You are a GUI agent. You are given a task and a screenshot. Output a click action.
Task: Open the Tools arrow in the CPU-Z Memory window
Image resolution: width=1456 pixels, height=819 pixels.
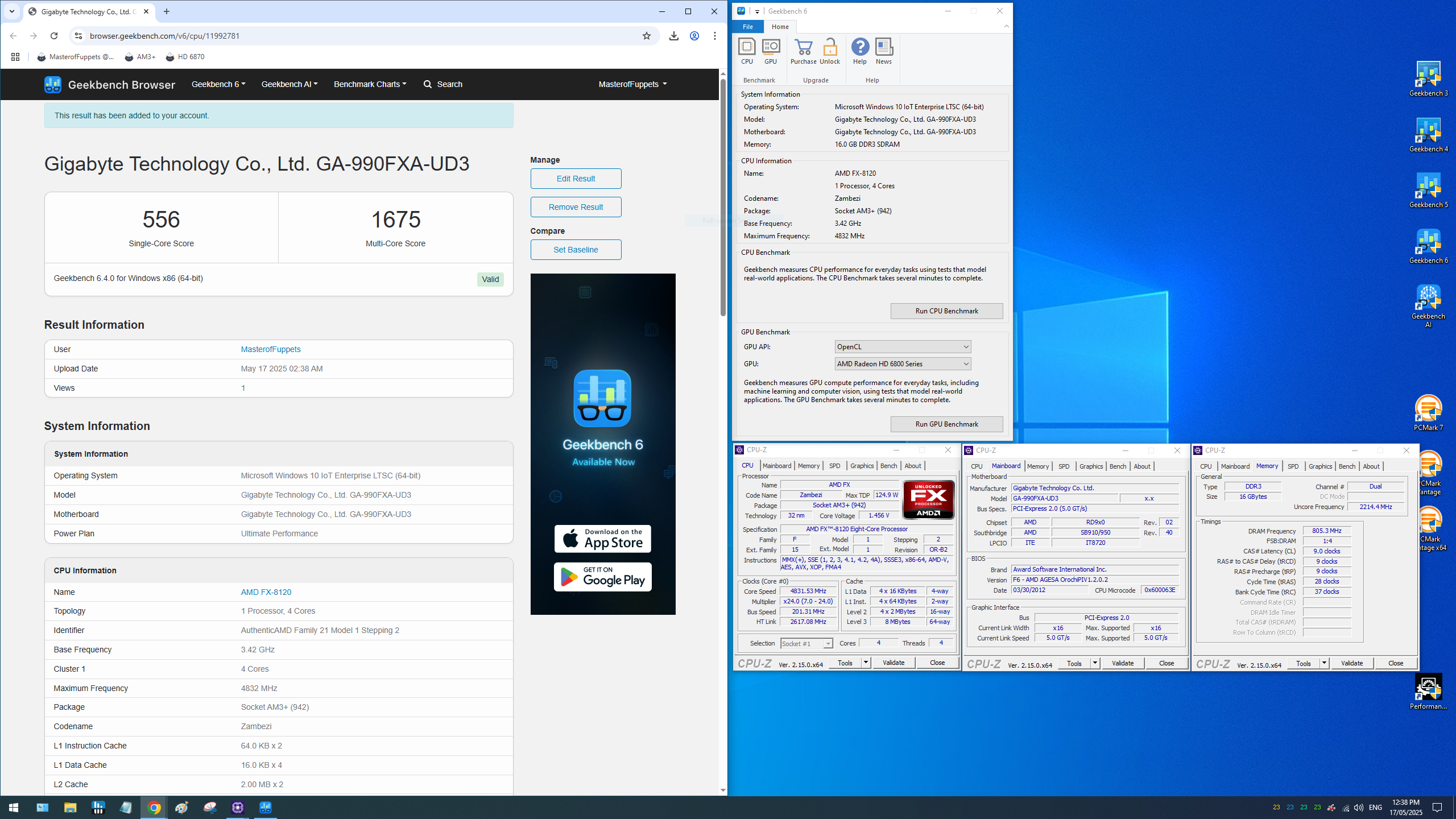1324,663
